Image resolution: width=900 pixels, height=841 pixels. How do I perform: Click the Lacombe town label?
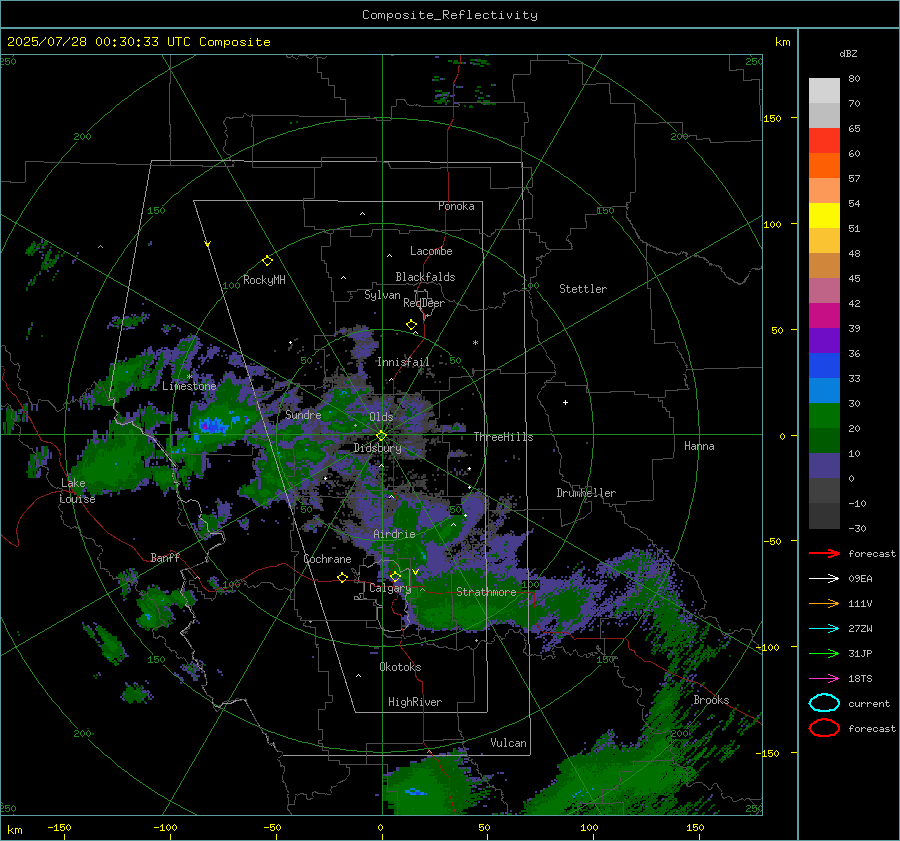pos(431,251)
